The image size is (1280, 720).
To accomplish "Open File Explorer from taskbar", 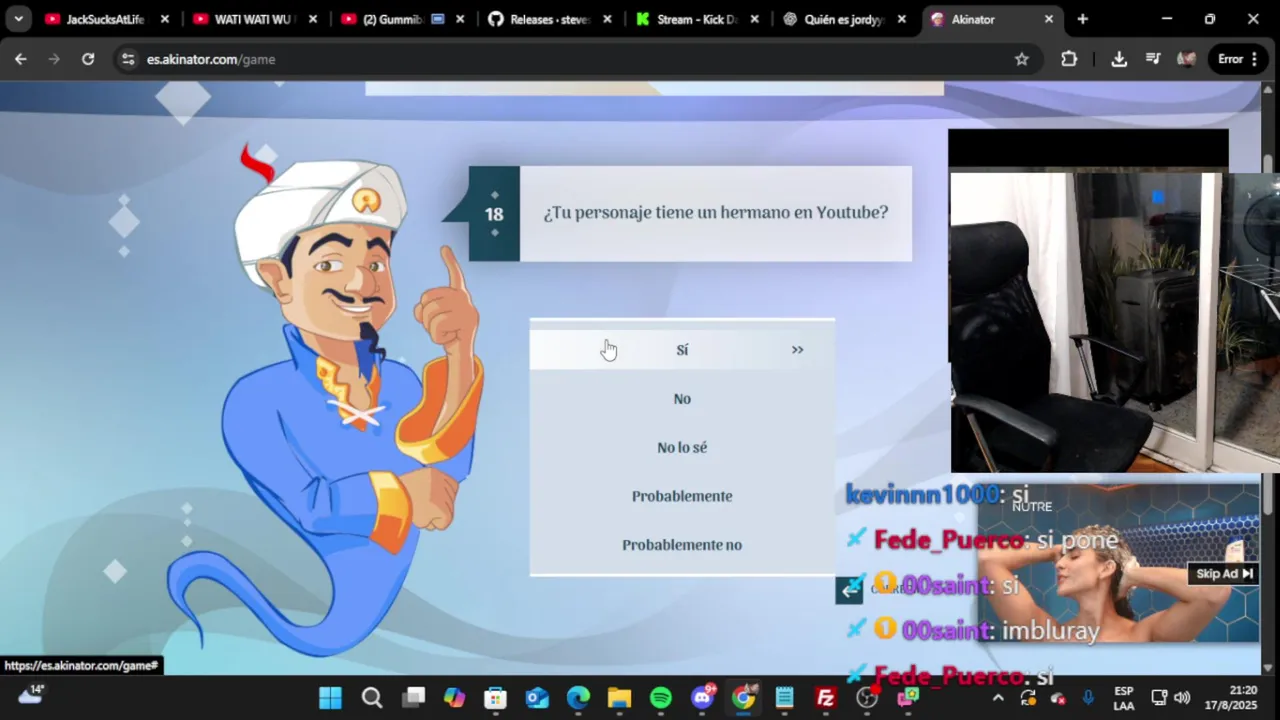I will (x=619, y=697).
